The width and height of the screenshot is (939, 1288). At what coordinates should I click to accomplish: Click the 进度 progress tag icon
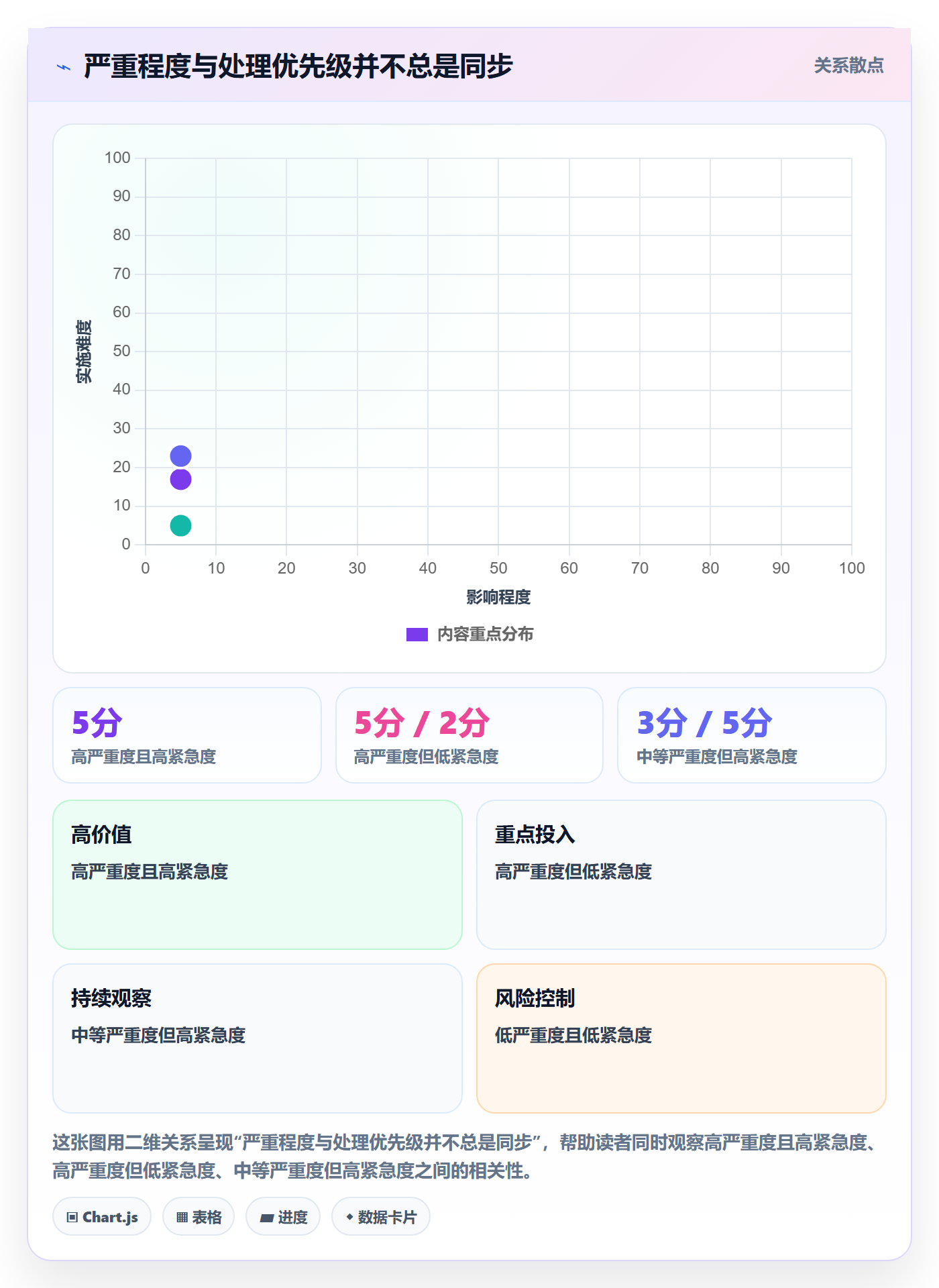pyautogui.click(x=267, y=1218)
